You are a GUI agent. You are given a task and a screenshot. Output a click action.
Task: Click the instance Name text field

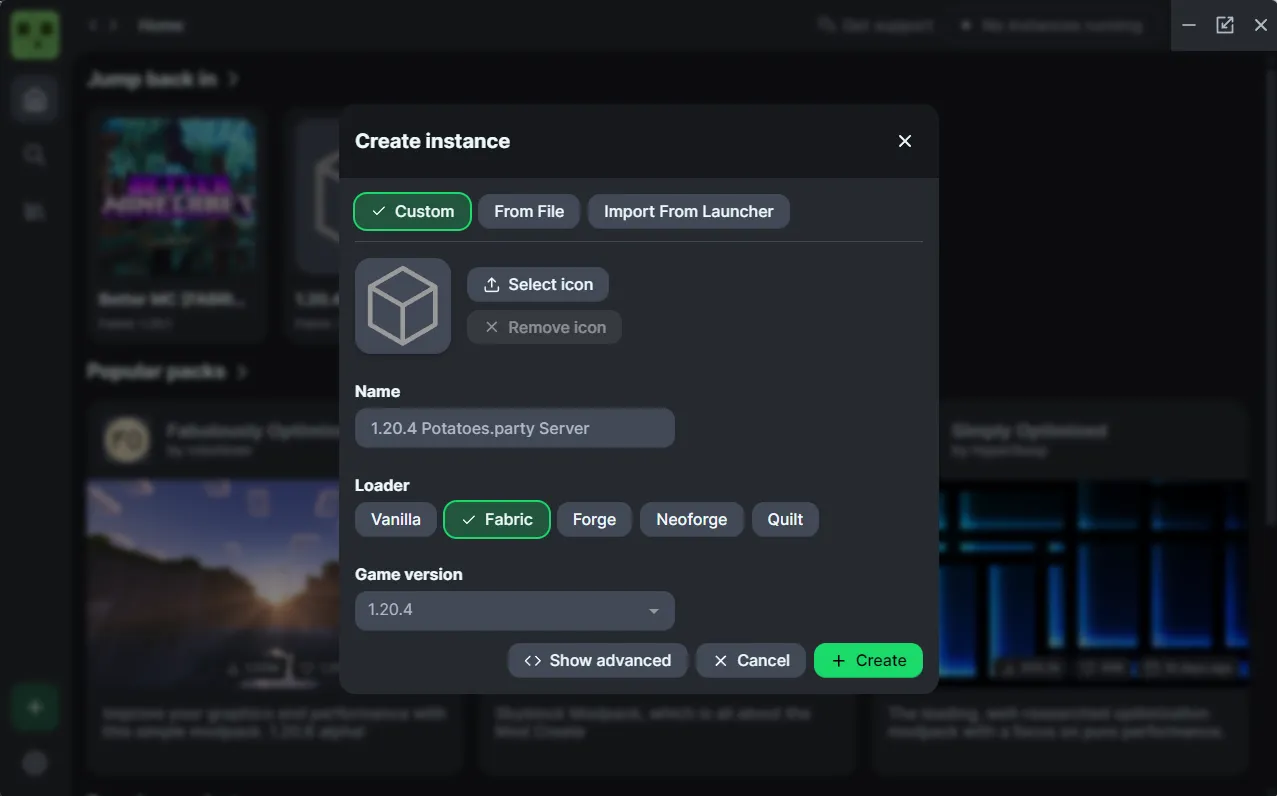pos(514,428)
